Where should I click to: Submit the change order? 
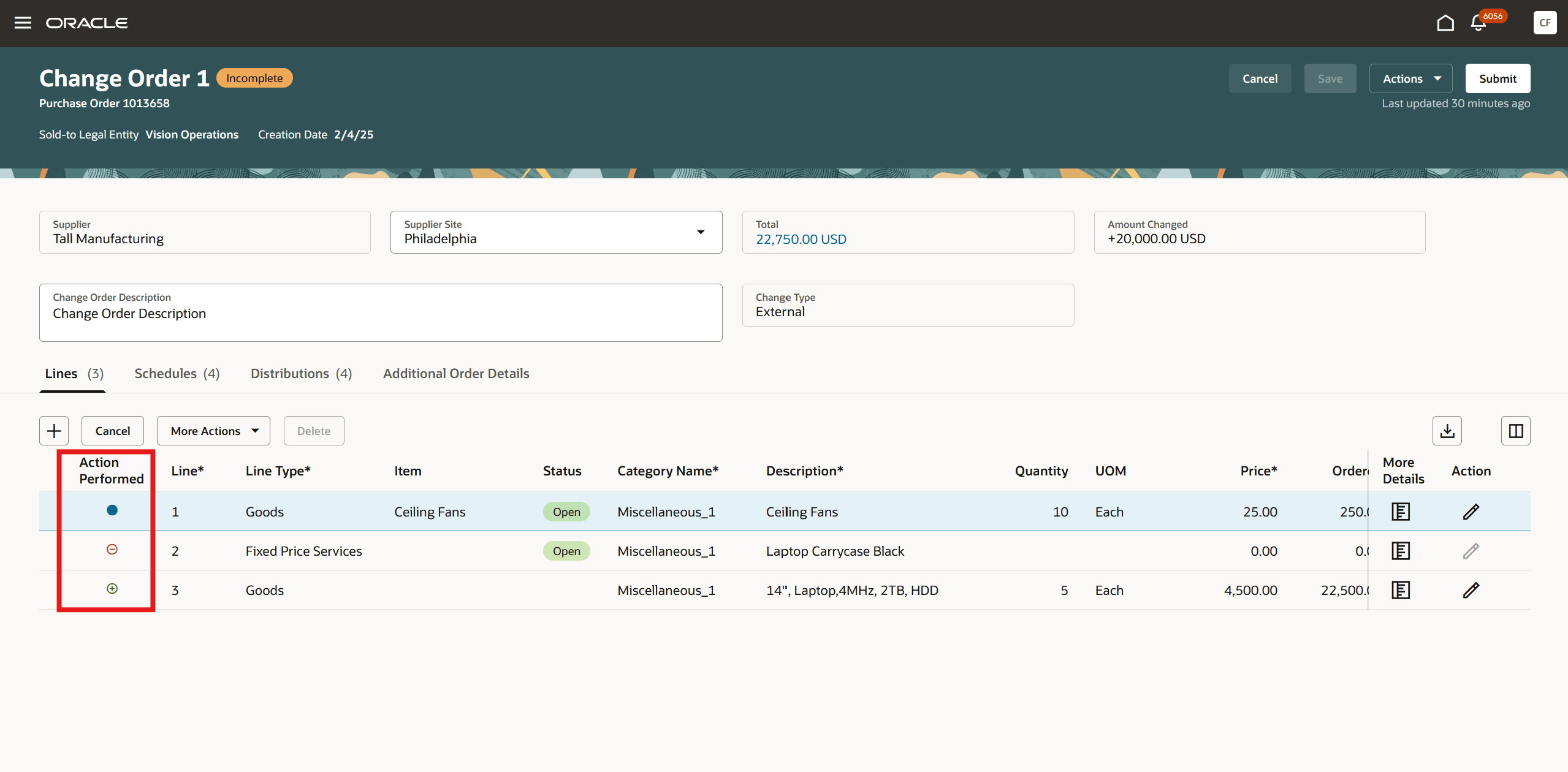click(x=1497, y=78)
